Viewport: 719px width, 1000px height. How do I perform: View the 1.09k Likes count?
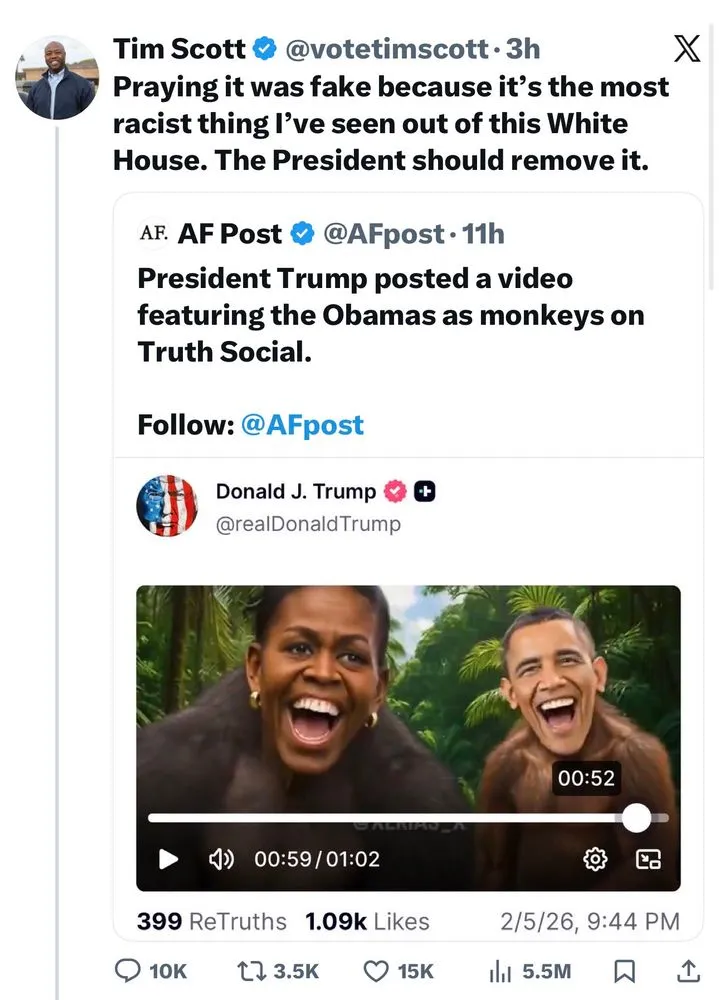(x=367, y=921)
